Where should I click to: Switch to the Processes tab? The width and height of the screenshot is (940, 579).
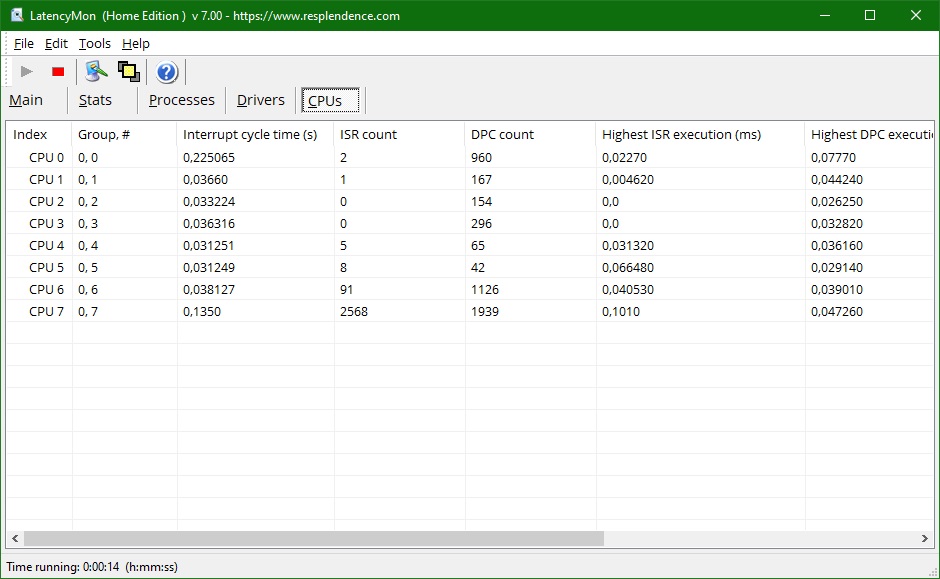point(182,100)
